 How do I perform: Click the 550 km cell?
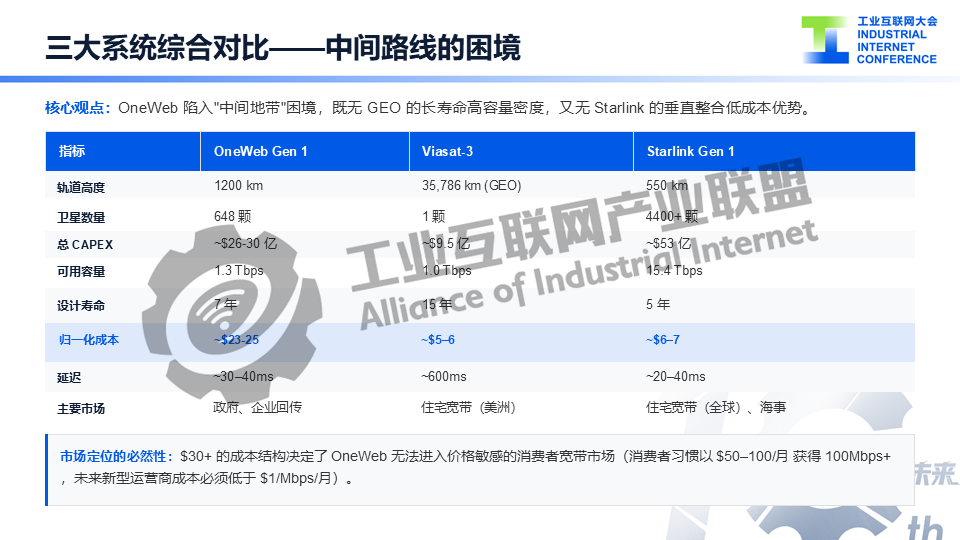point(667,186)
